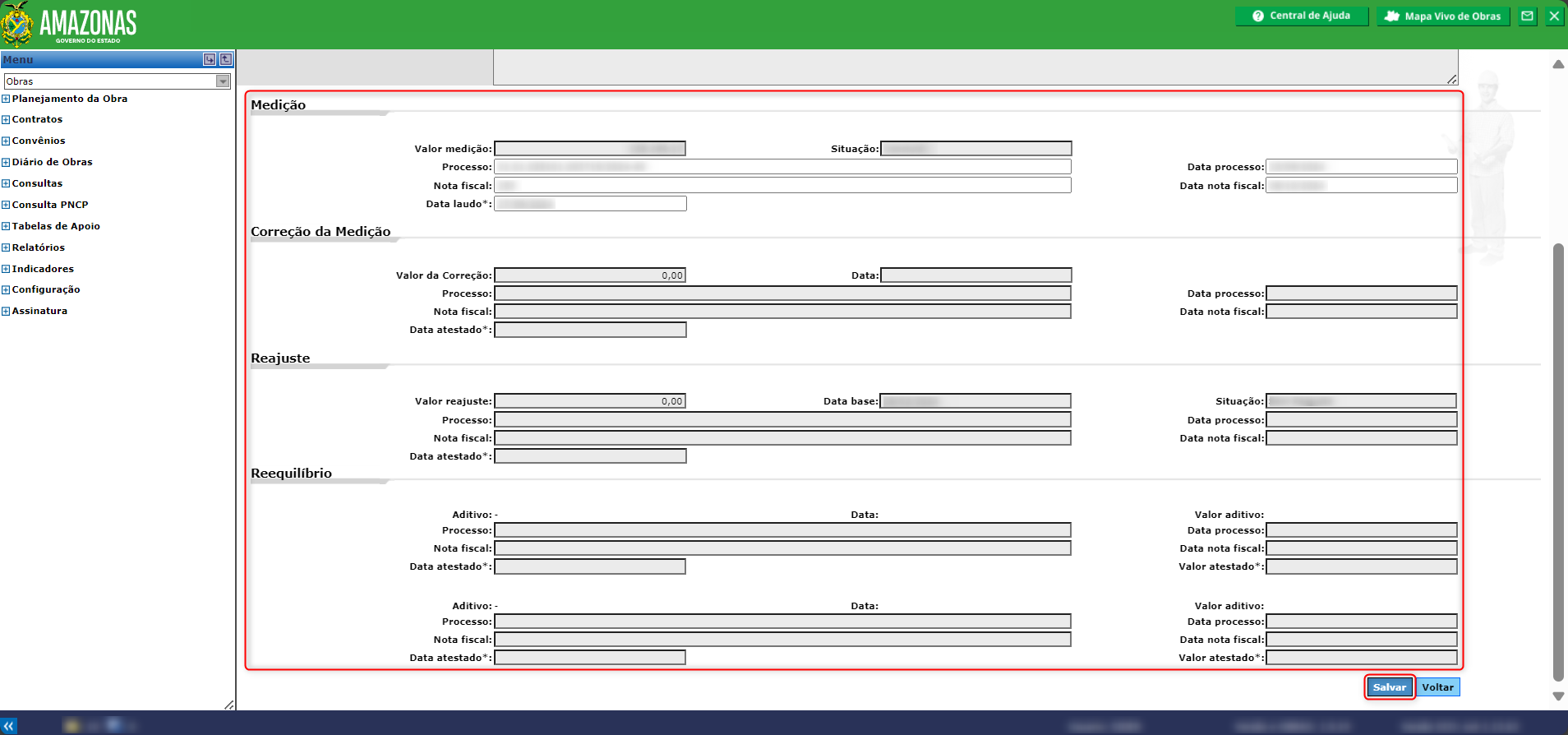Click the Reajuste Nota fiscal field

782,438
